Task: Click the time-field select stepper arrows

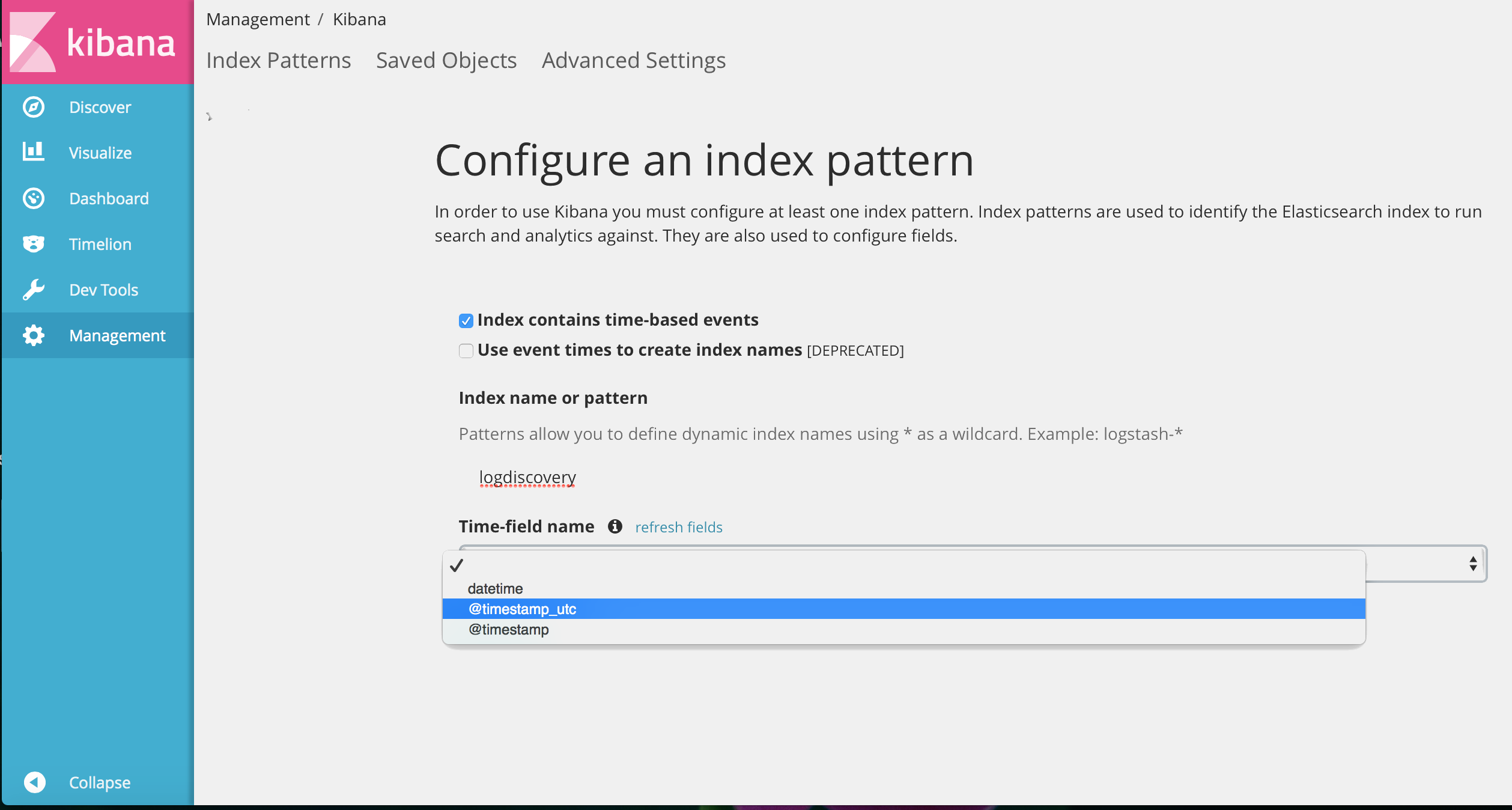Action: coord(1473,564)
